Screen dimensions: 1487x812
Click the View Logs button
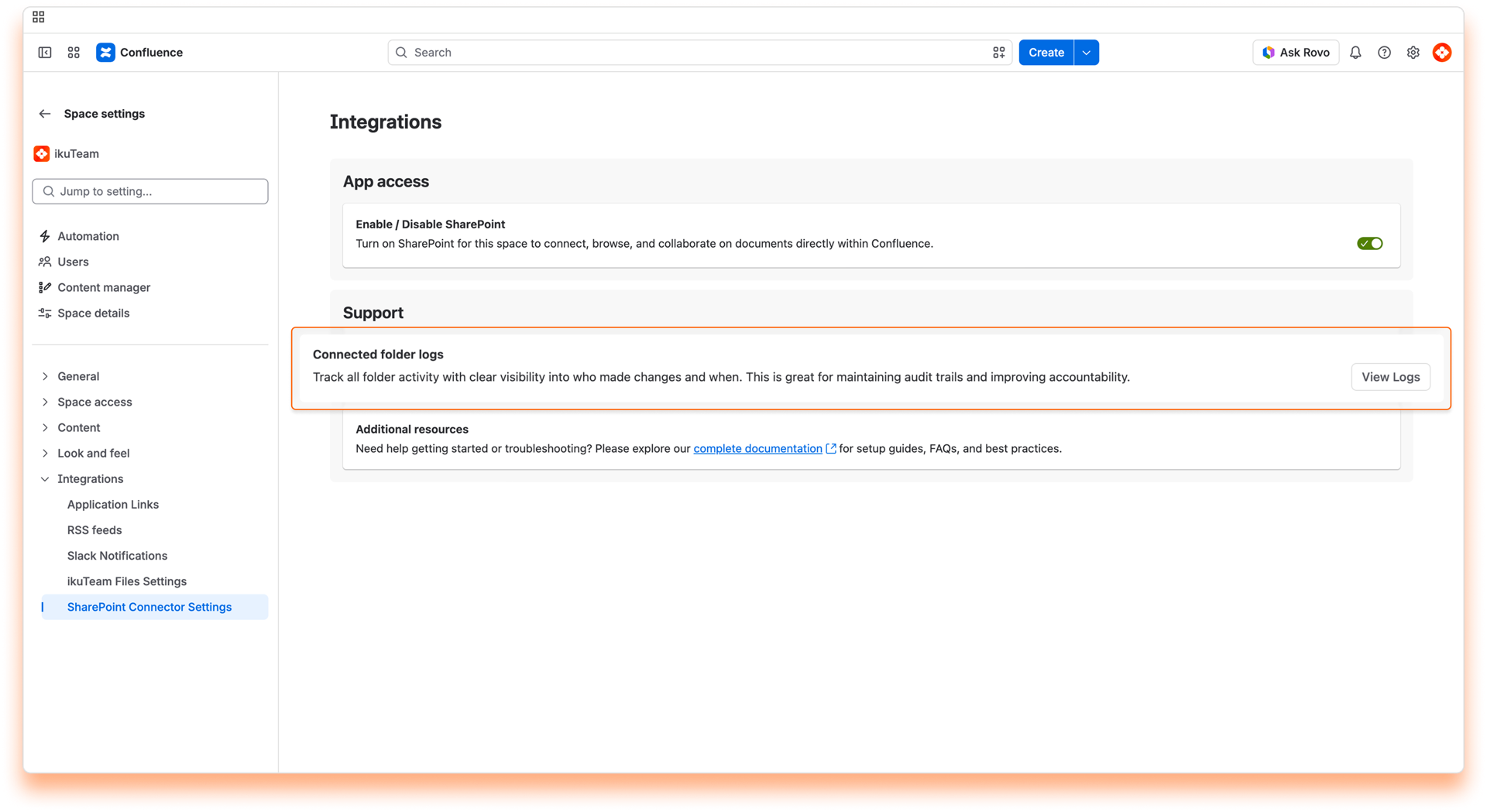click(1390, 377)
